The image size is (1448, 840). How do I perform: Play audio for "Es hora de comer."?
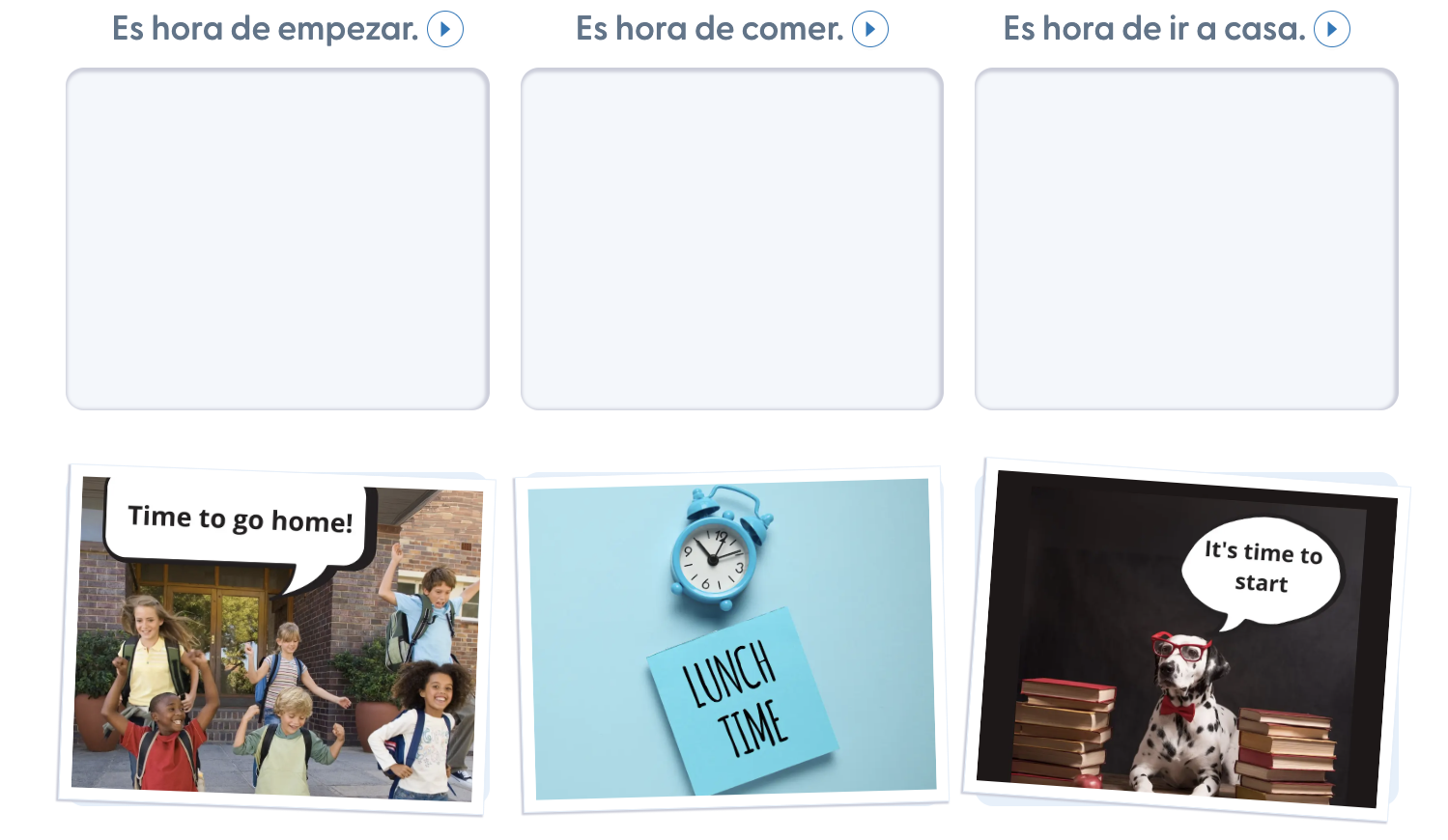[x=870, y=29]
